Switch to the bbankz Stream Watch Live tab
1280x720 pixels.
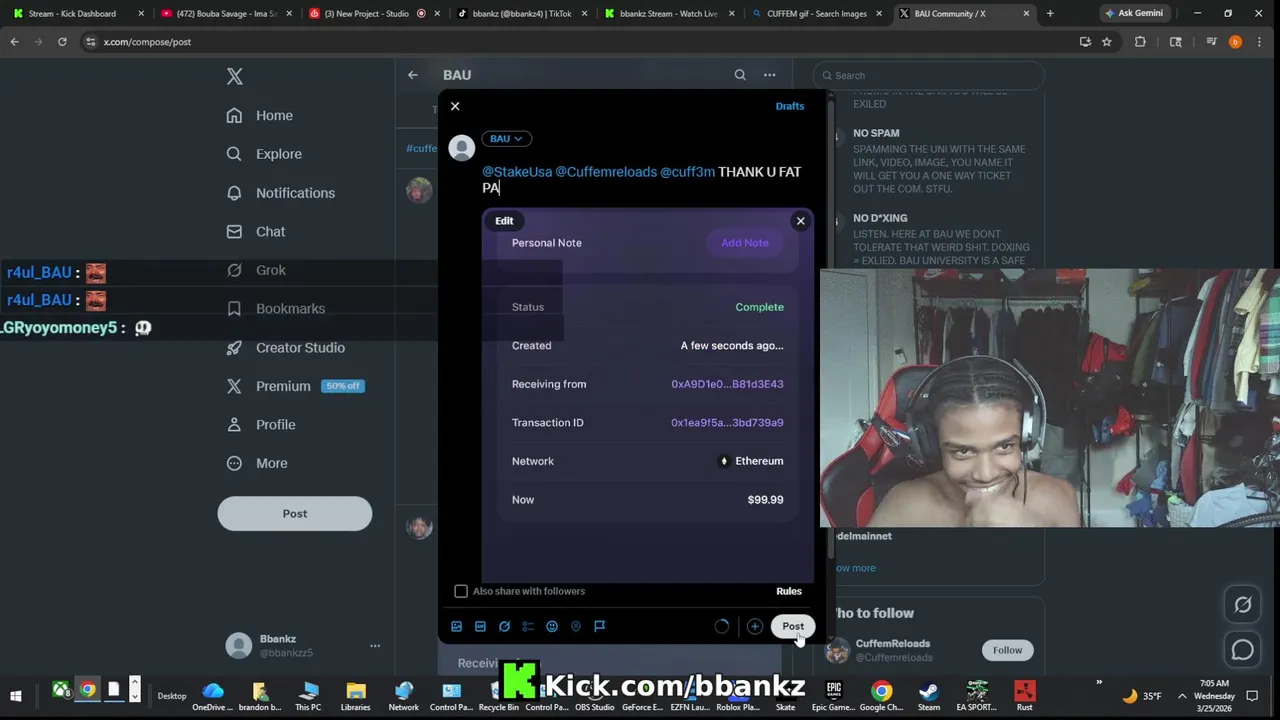(x=668, y=14)
